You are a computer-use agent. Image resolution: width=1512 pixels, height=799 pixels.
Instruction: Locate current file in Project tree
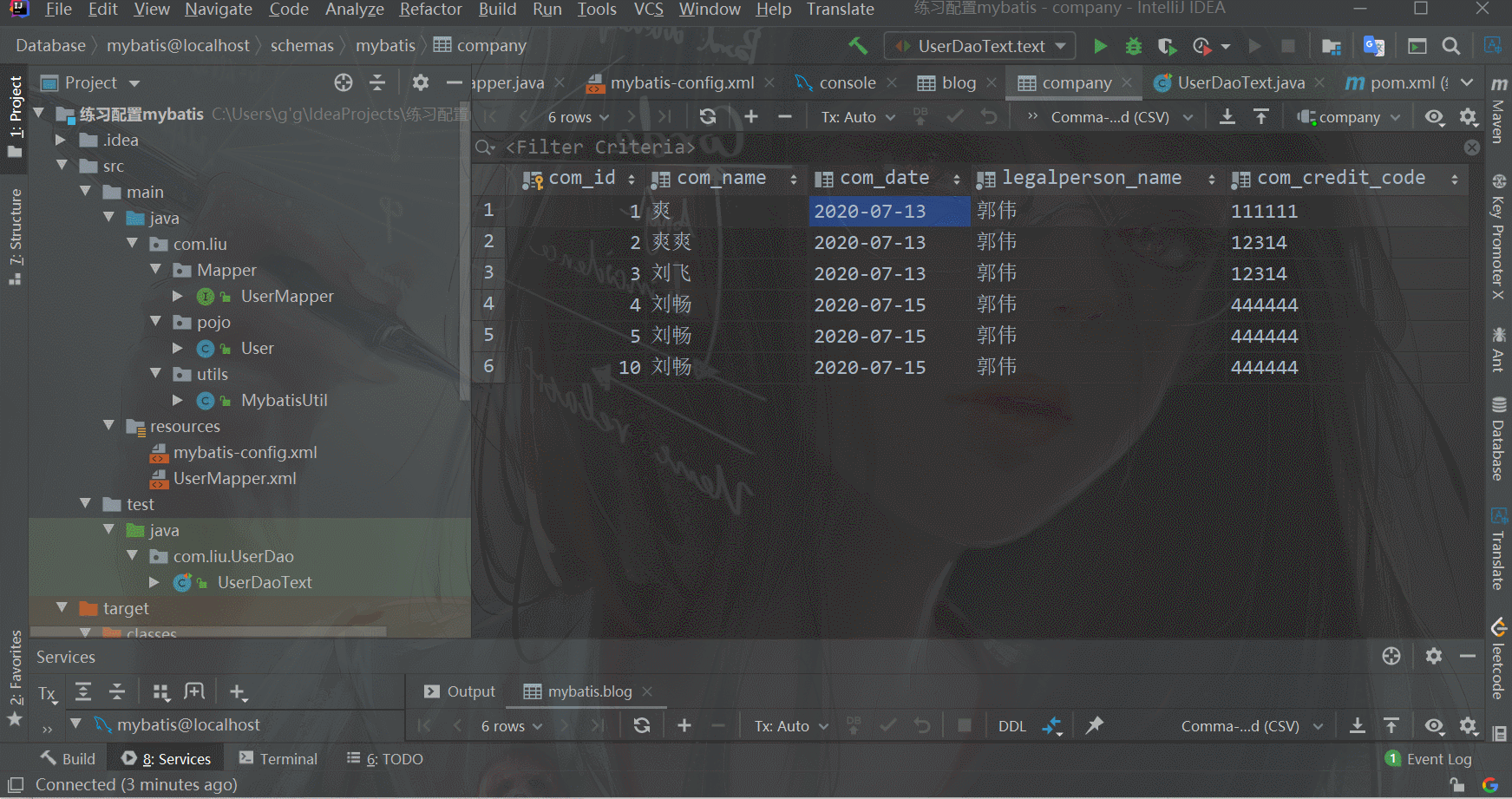click(x=344, y=82)
